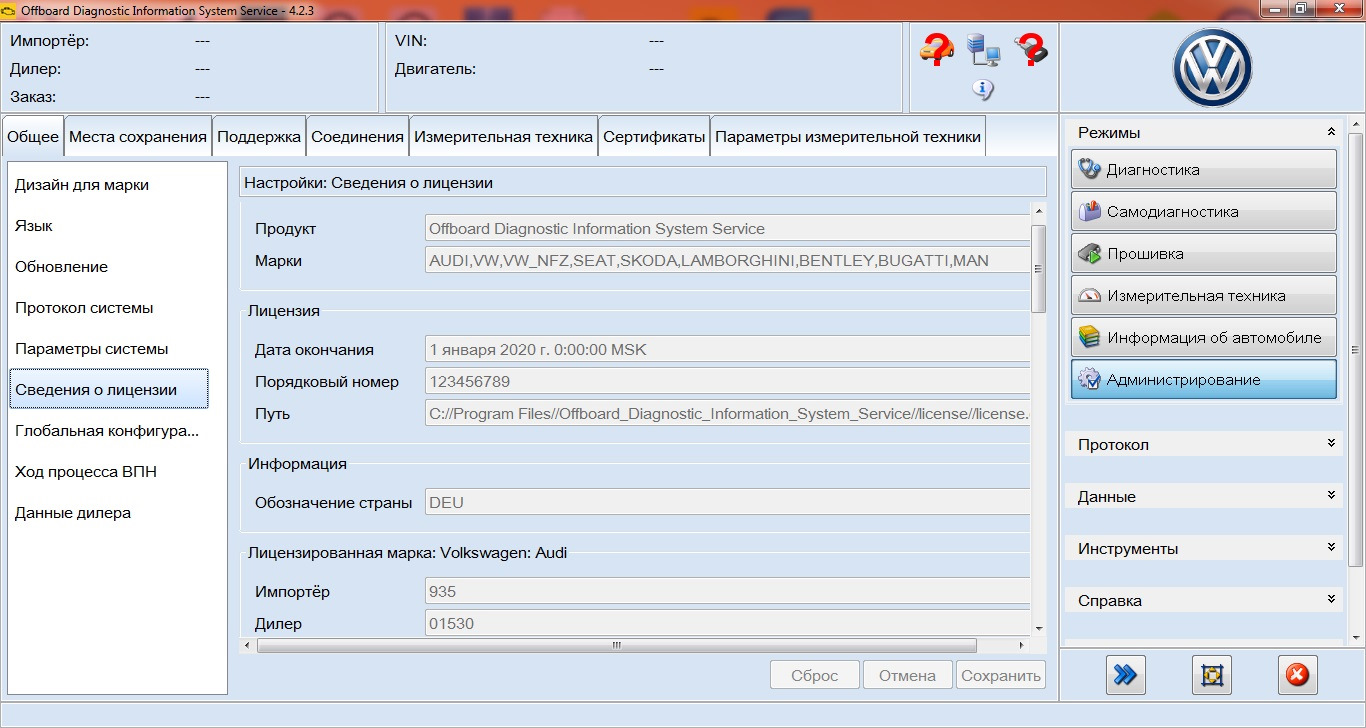Click the Порядковый номер field
This screenshot has width=1366, height=728.
pyautogui.click(x=727, y=382)
